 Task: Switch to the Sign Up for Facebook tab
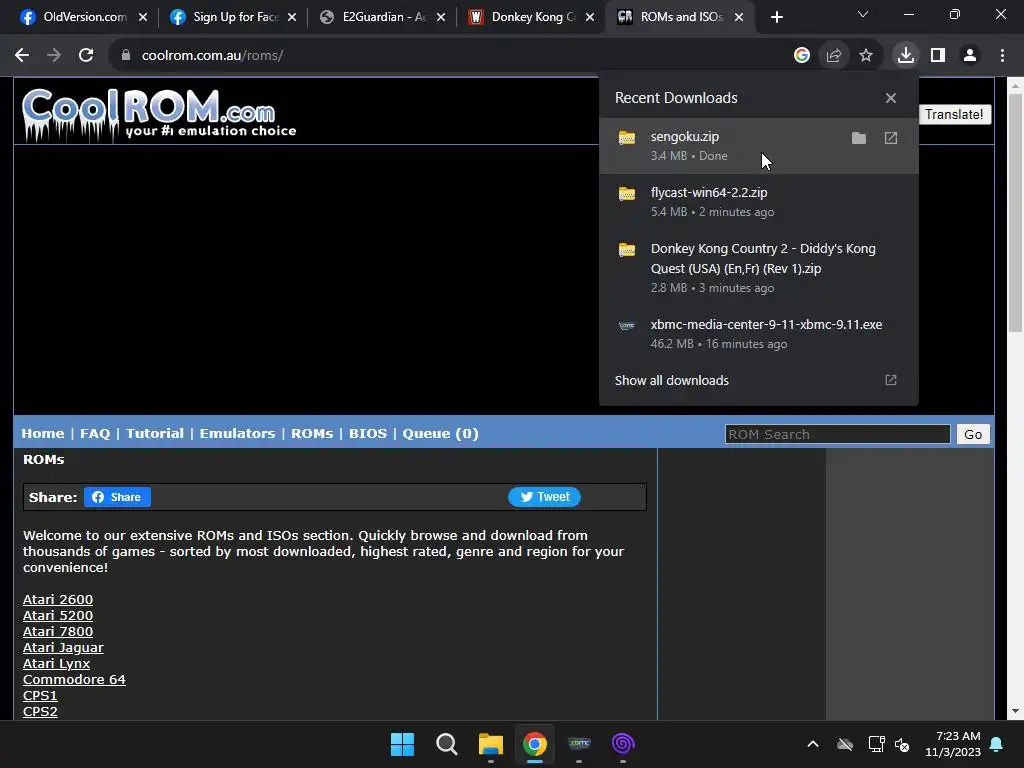point(234,17)
